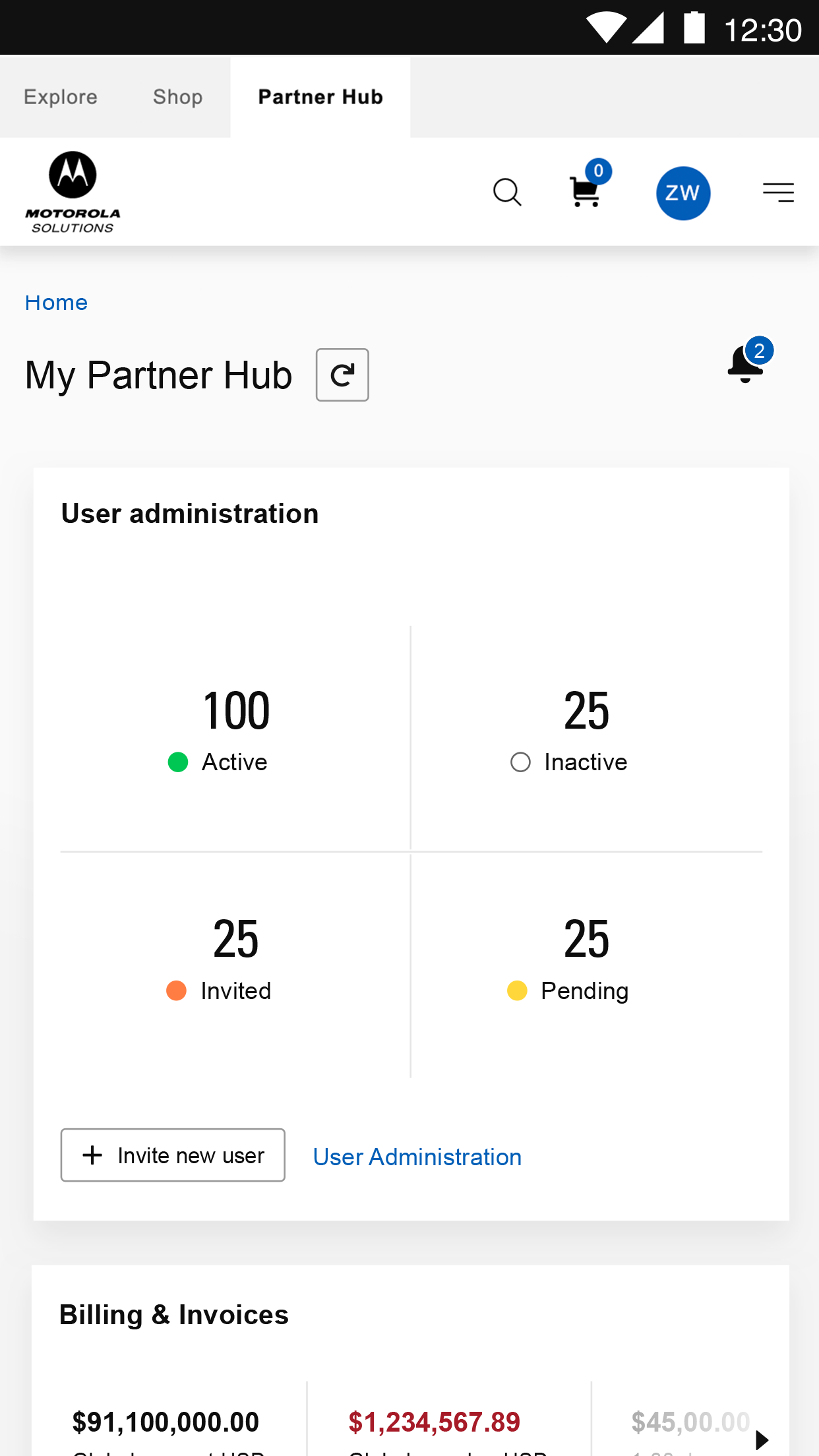Open the search magnifier icon
The width and height of the screenshot is (819, 1456).
(507, 193)
